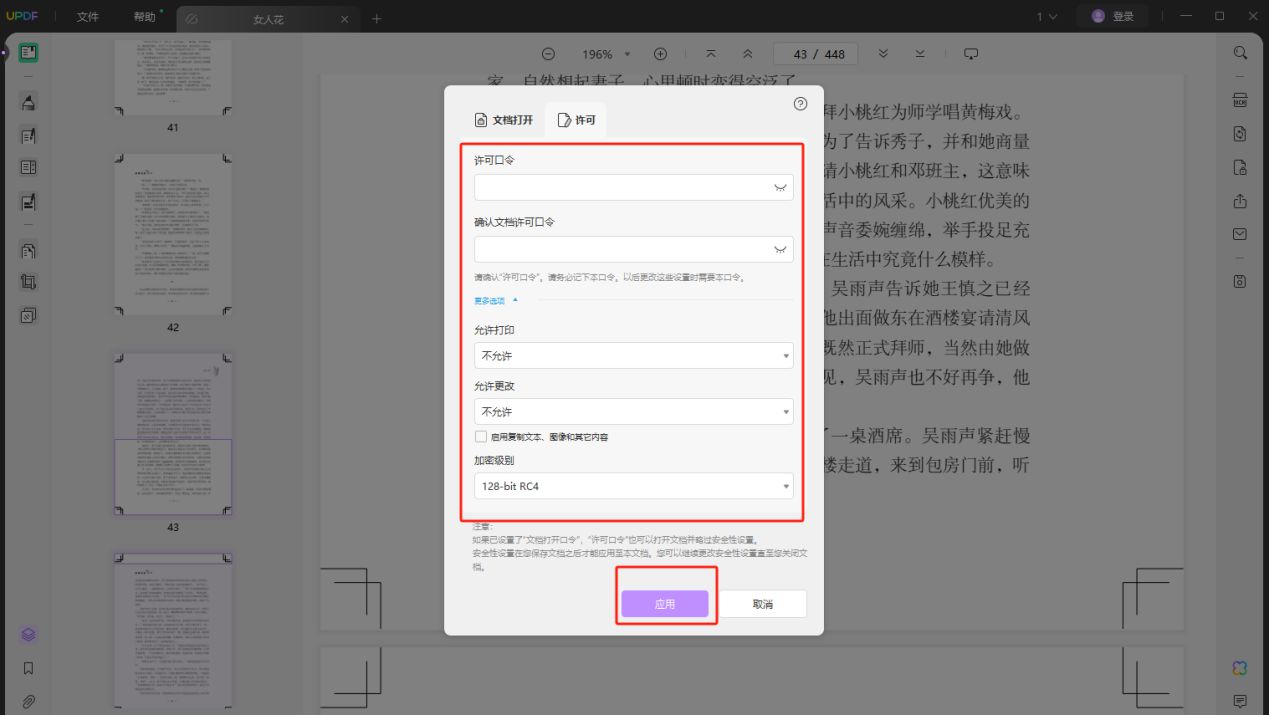The height and width of the screenshot is (715, 1269).
Task: Show the Layers panel icon
Action: click(x=28, y=634)
